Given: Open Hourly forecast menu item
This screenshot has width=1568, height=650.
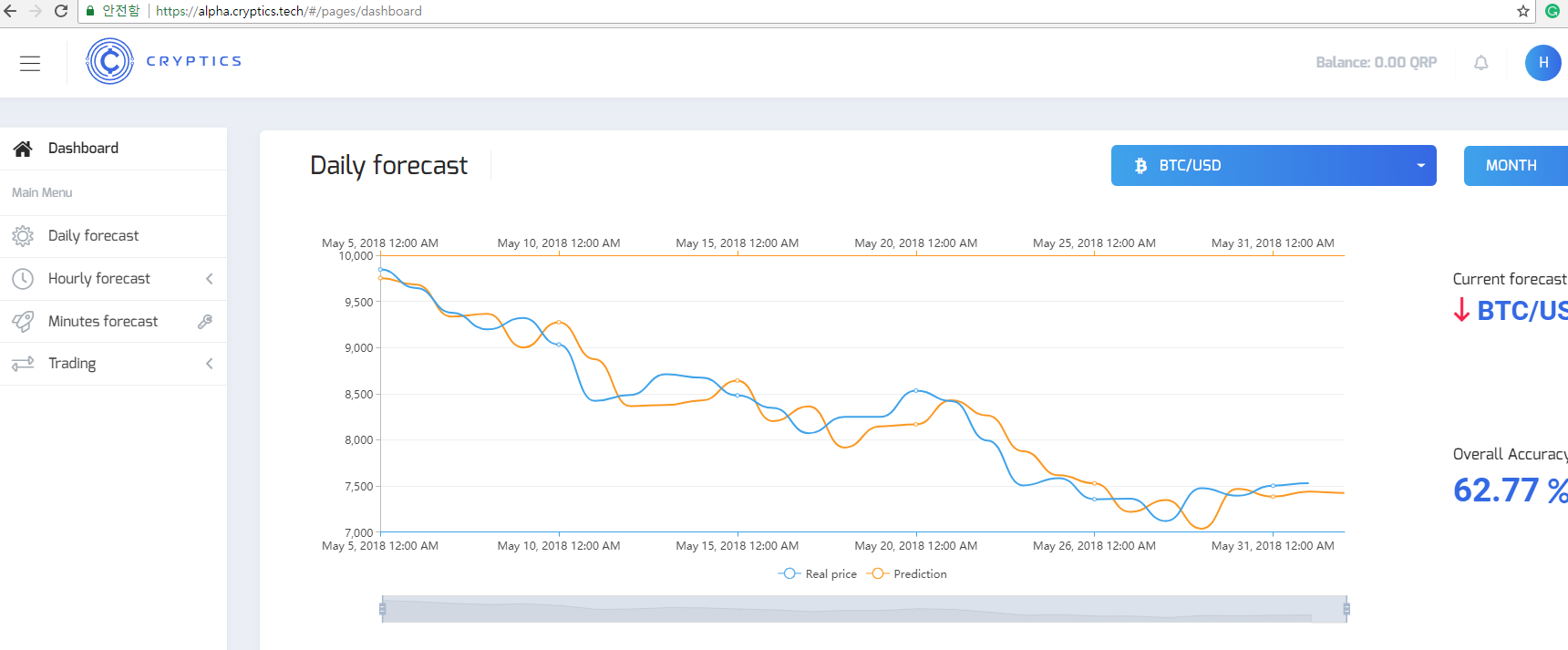Looking at the screenshot, I should [x=113, y=279].
